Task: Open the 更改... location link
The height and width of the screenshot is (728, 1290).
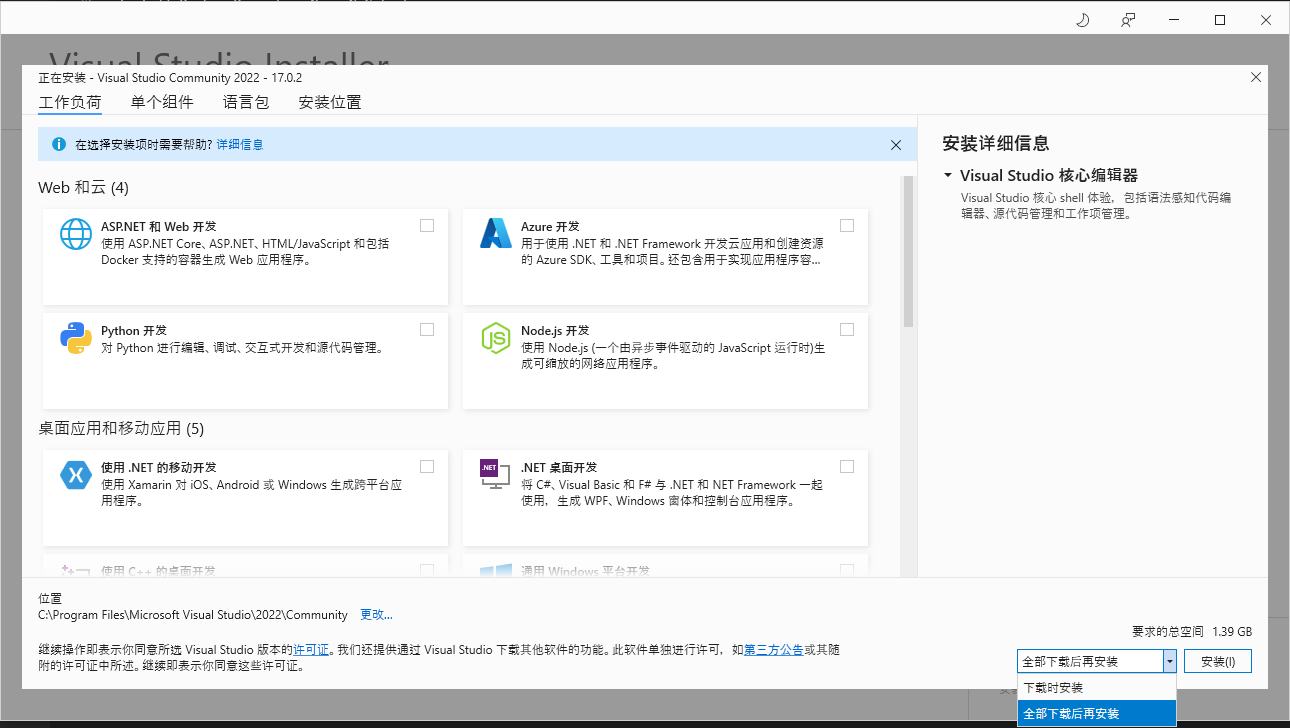Action: click(x=376, y=615)
